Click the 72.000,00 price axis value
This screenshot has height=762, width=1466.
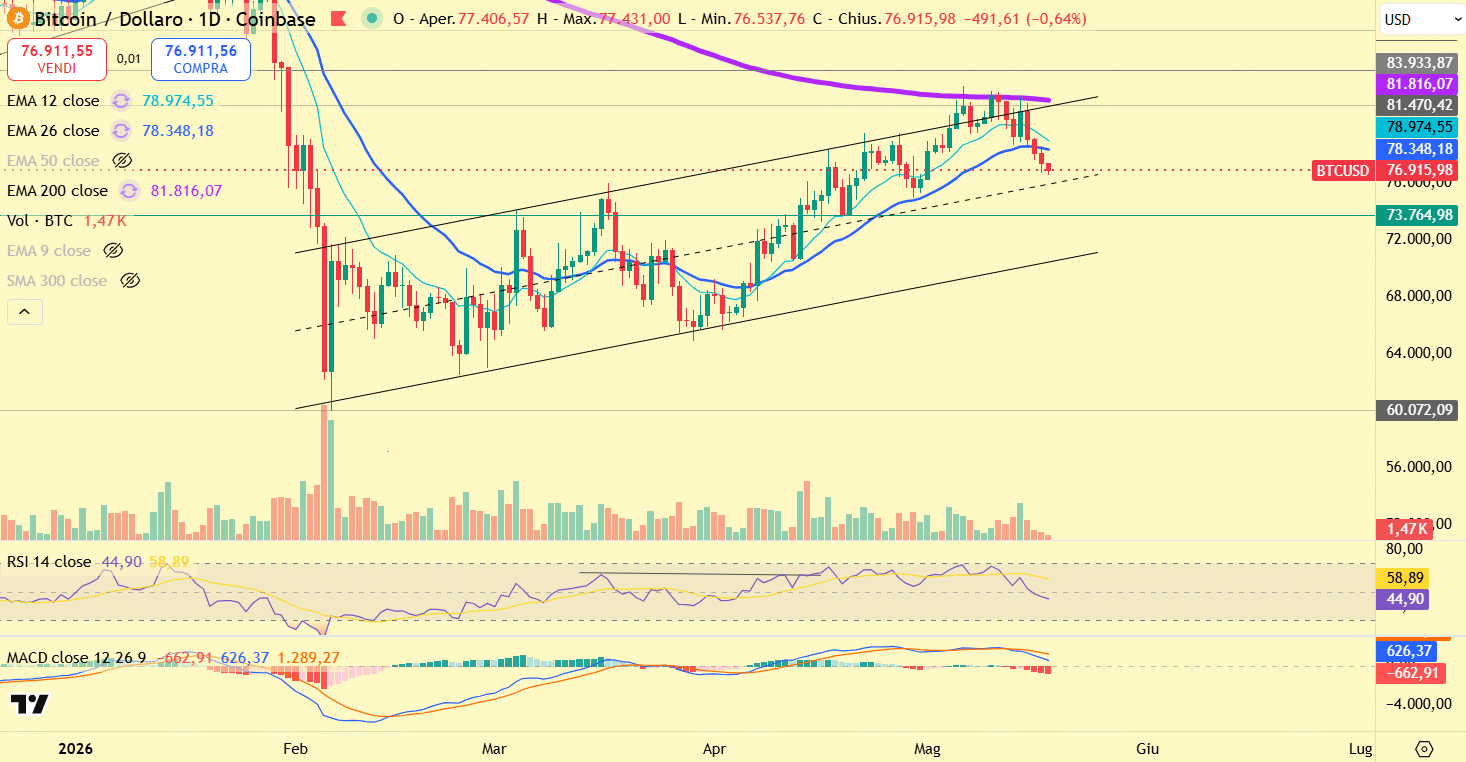click(x=1418, y=239)
